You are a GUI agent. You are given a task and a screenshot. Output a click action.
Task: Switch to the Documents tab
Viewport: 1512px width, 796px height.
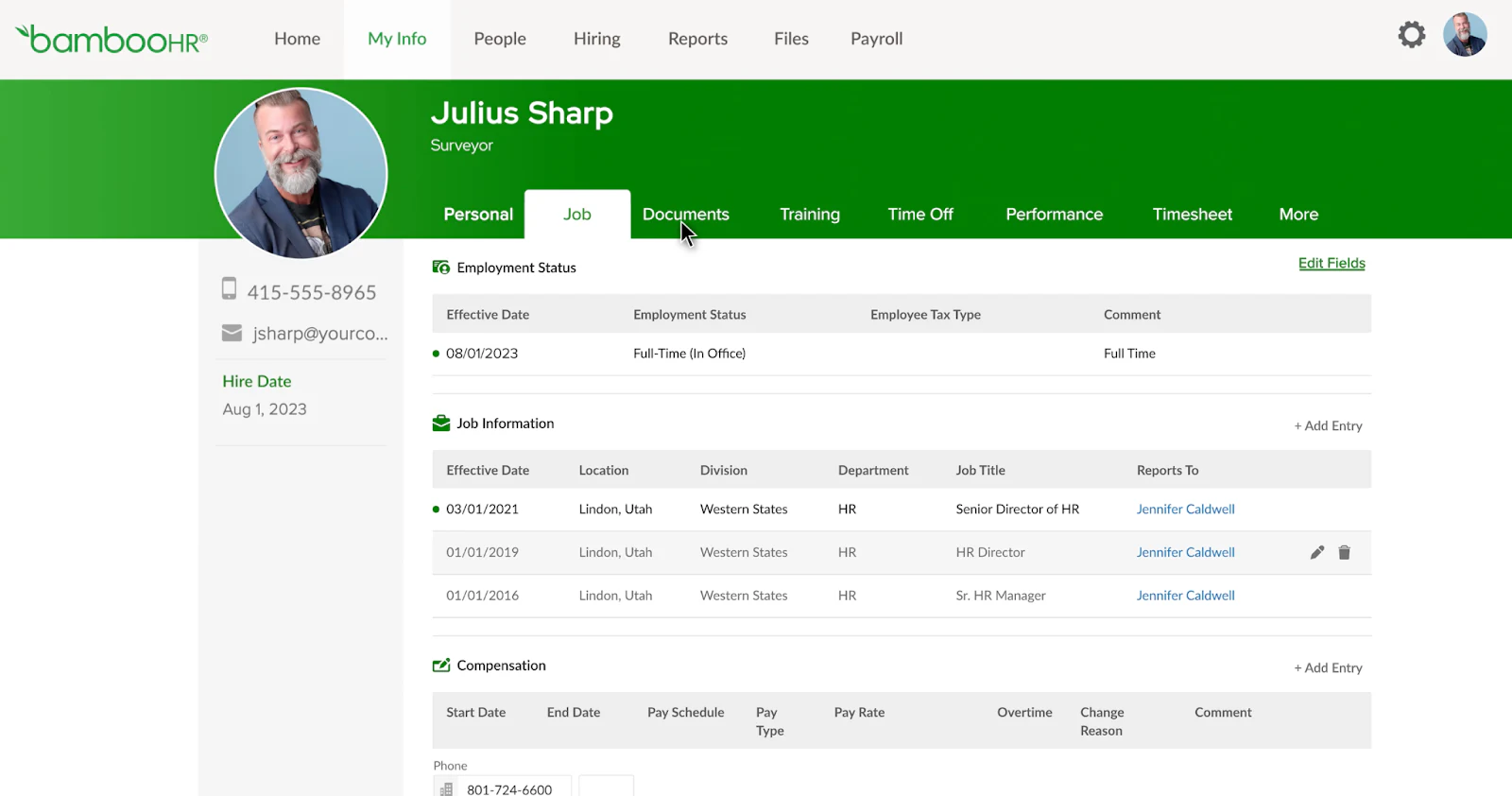tap(686, 215)
